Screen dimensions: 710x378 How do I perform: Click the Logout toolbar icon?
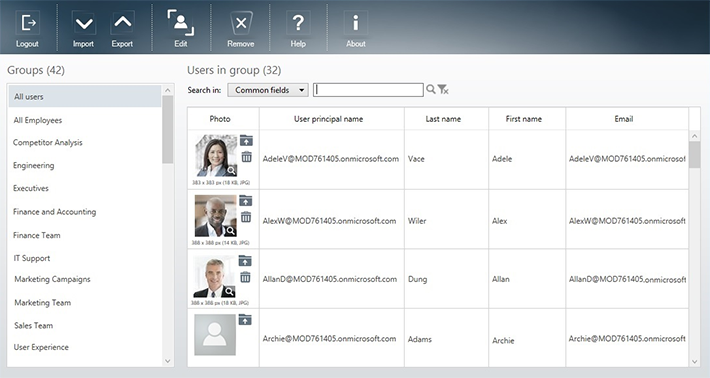coord(28,23)
